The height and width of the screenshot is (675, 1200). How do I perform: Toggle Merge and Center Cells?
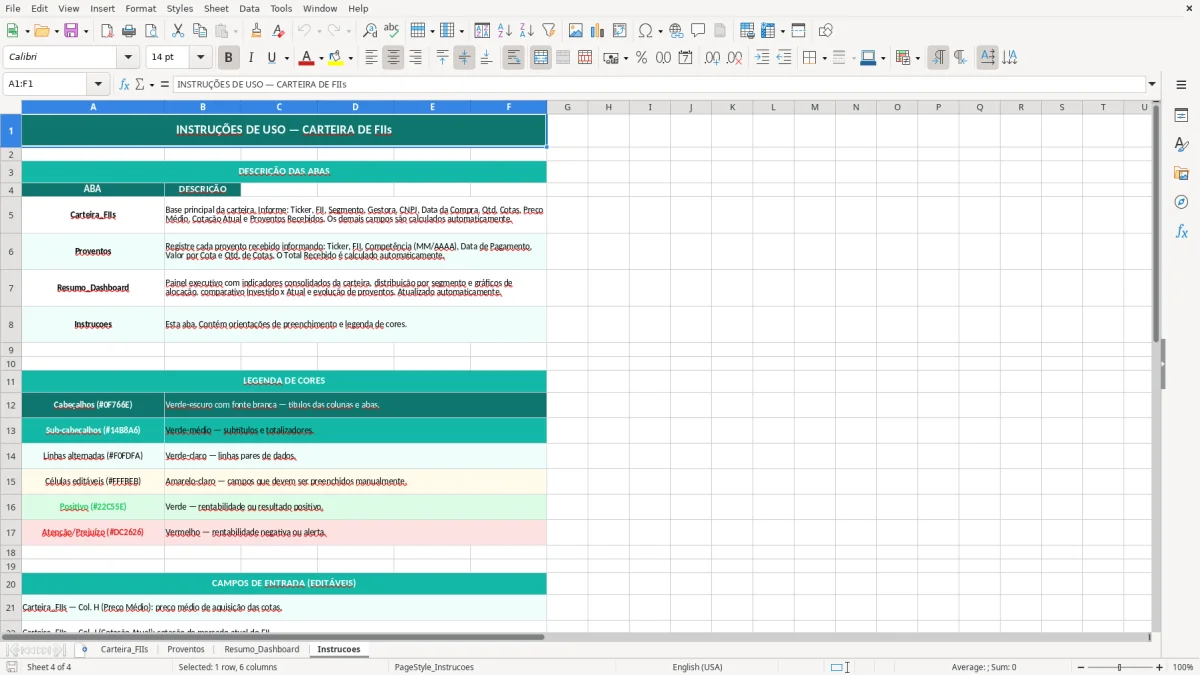pos(540,58)
